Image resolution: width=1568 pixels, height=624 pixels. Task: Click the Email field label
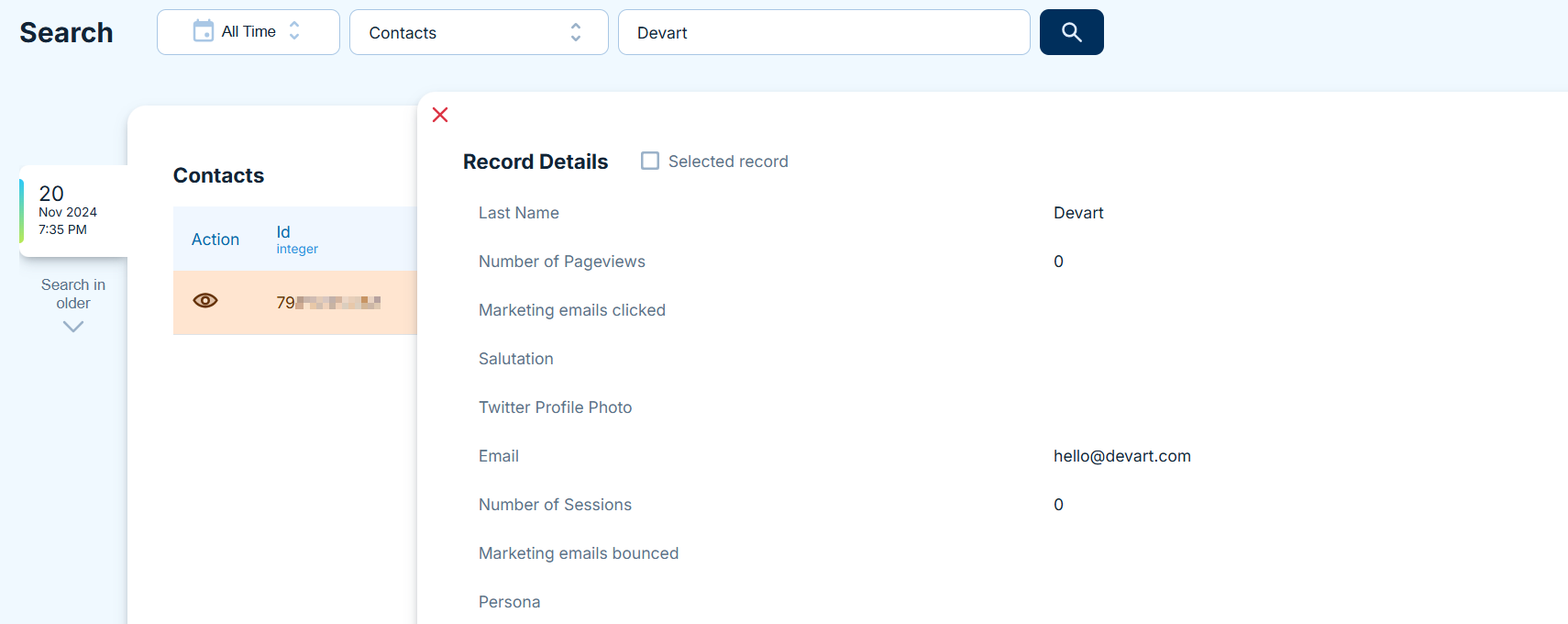(x=499, y=456)
